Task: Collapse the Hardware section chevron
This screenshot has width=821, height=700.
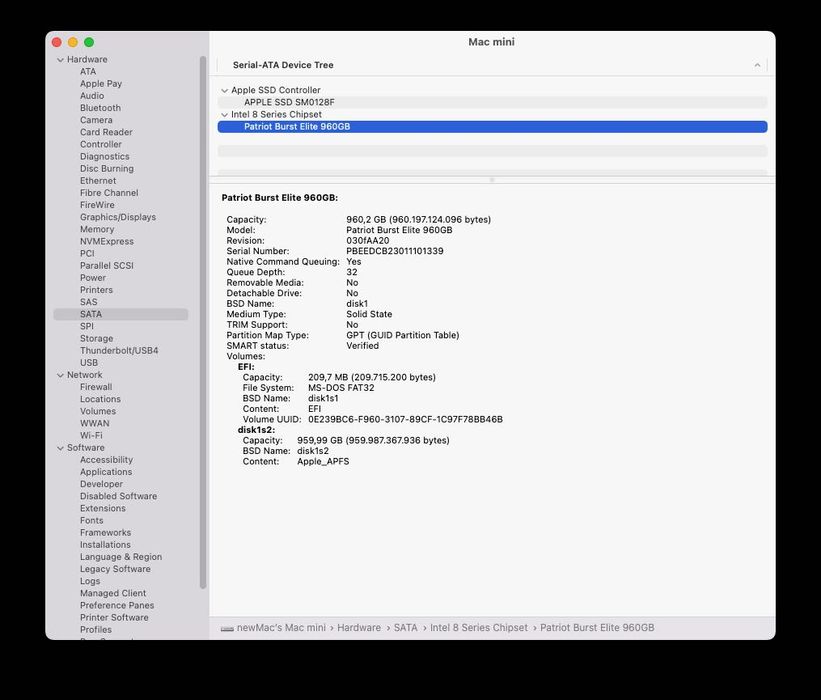Action: point(60,60)
